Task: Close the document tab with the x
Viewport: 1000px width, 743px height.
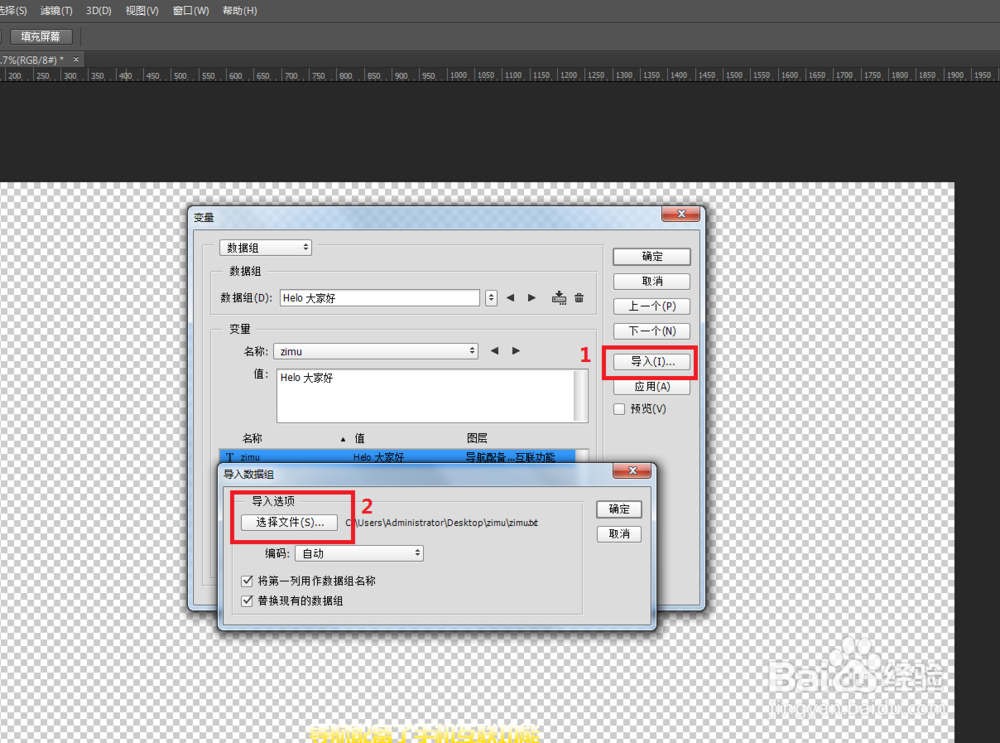Action: (x=76, y=59)
